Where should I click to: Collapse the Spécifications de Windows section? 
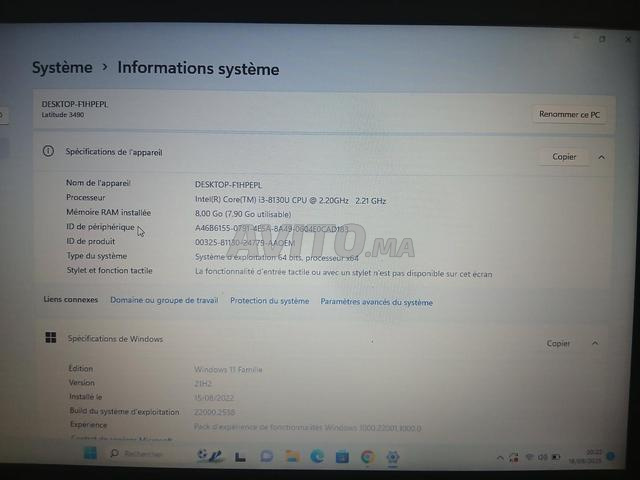(x=595, y=343)
